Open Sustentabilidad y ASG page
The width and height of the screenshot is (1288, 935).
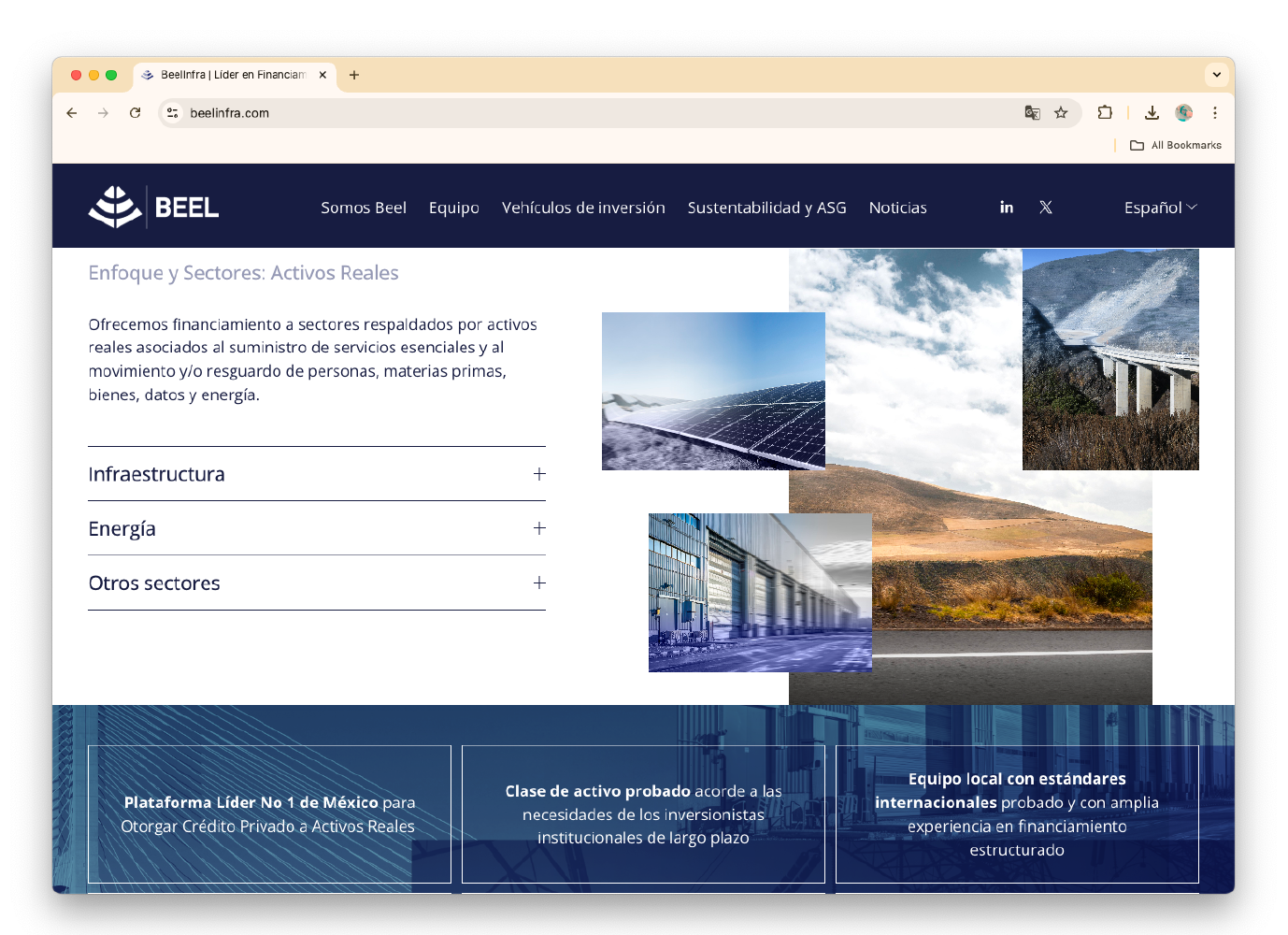pyautogui.click(x=767, y=208)
